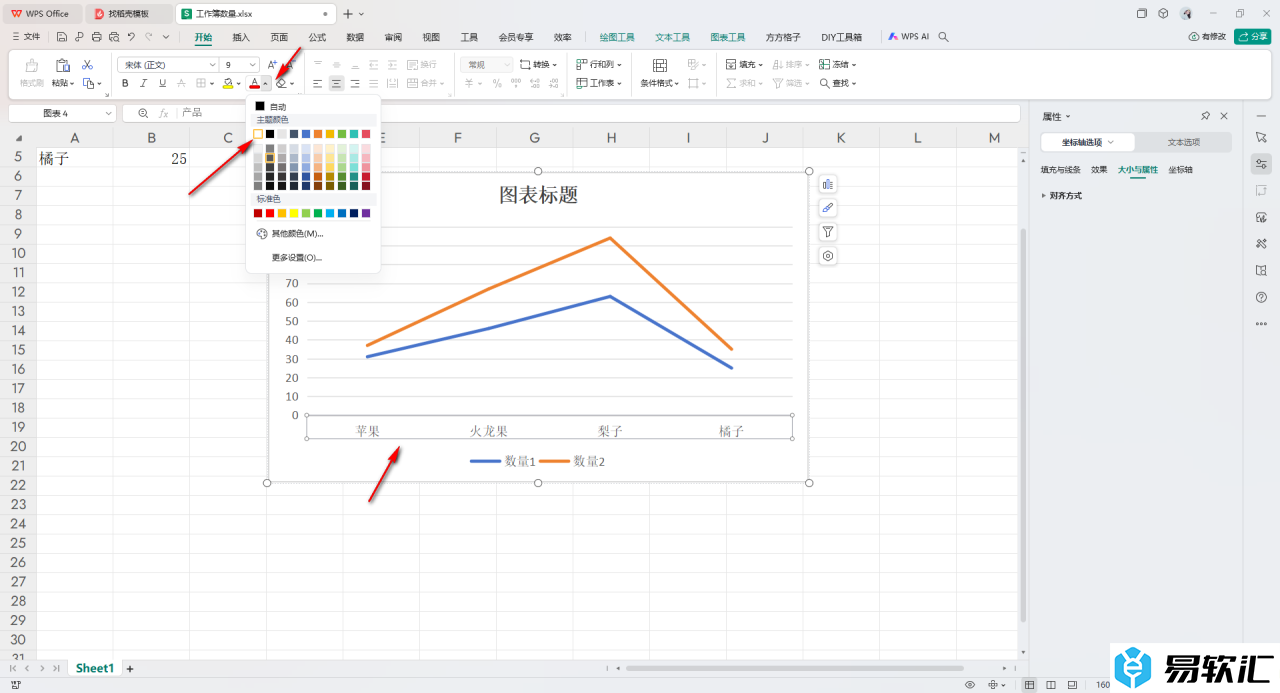Click the 分享 share button

(1253, 36)
